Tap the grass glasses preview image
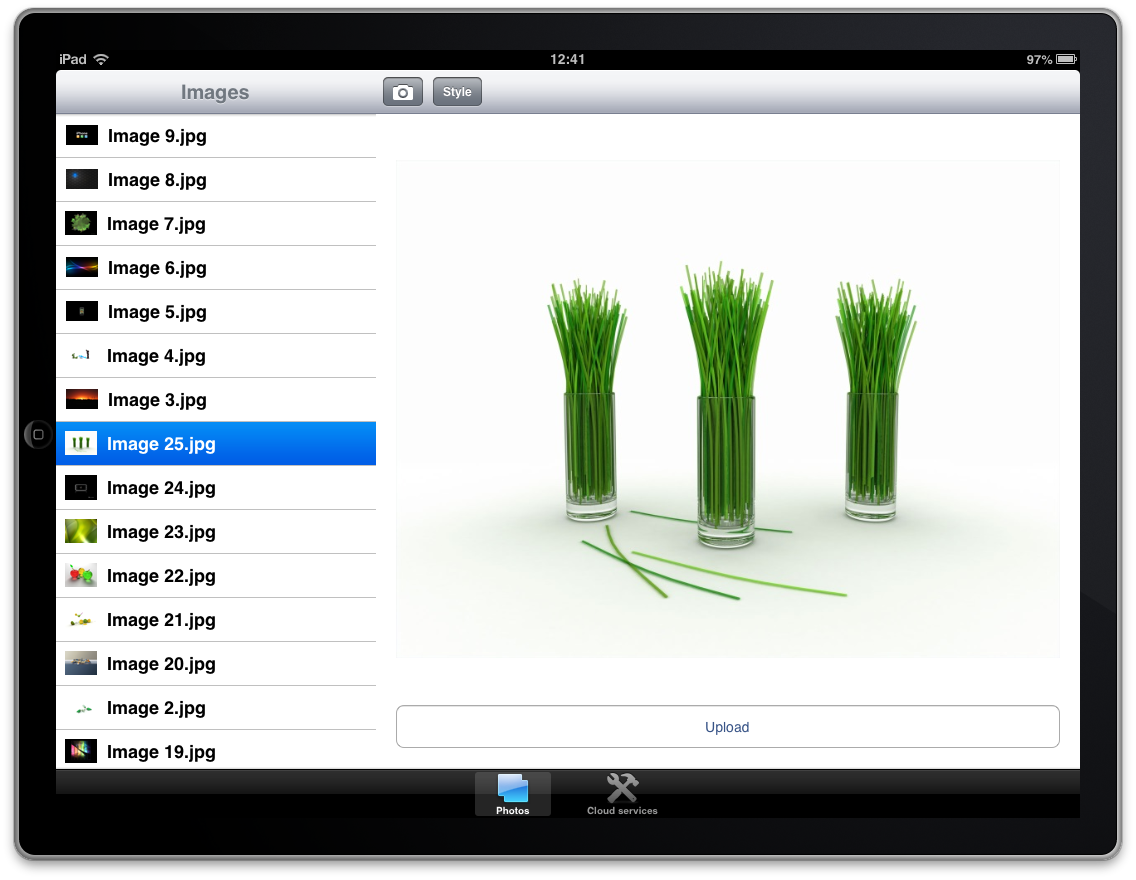This screenshot has width=1136, height=880. pos(727,409)
